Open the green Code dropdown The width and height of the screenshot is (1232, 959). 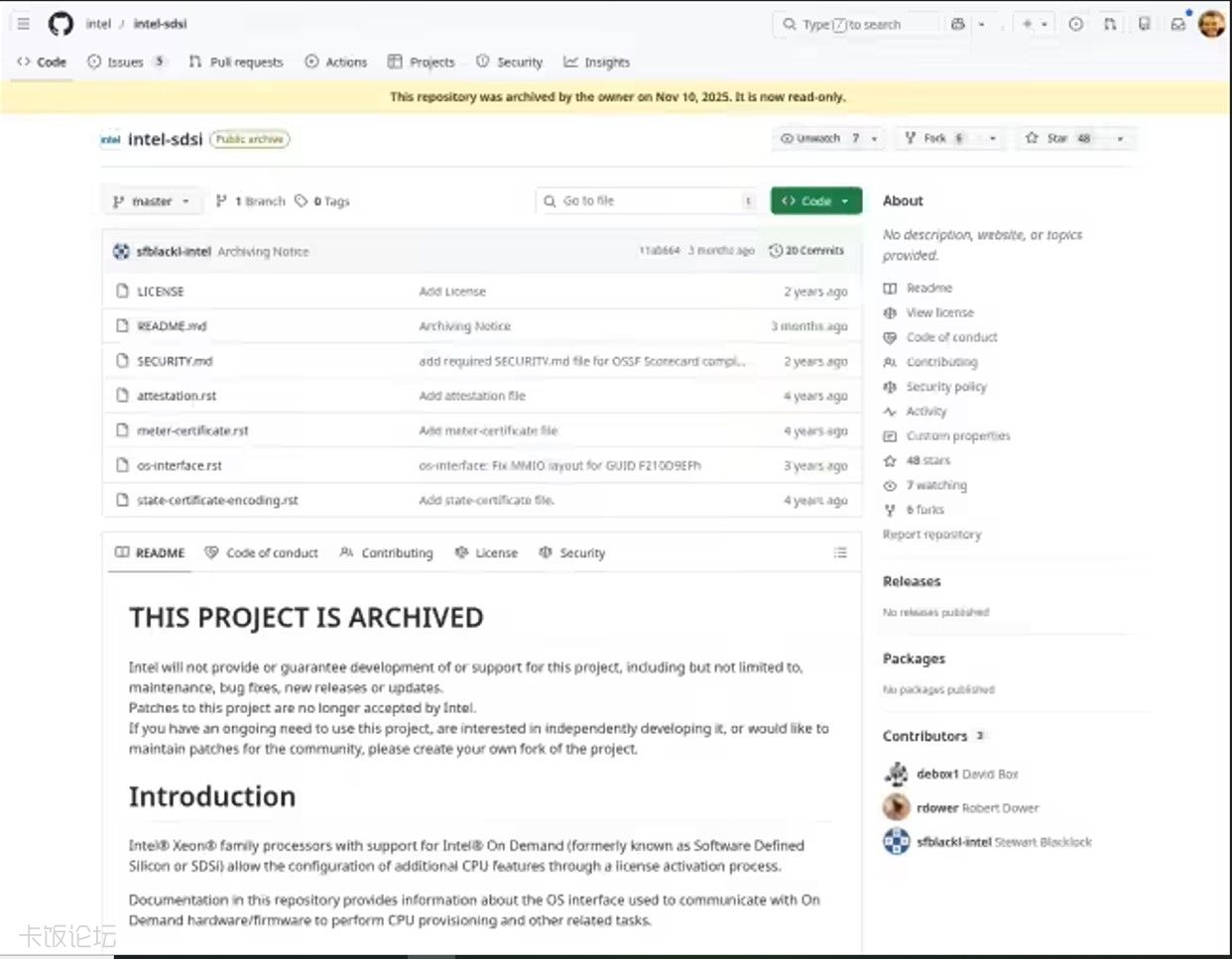(815, 201)
